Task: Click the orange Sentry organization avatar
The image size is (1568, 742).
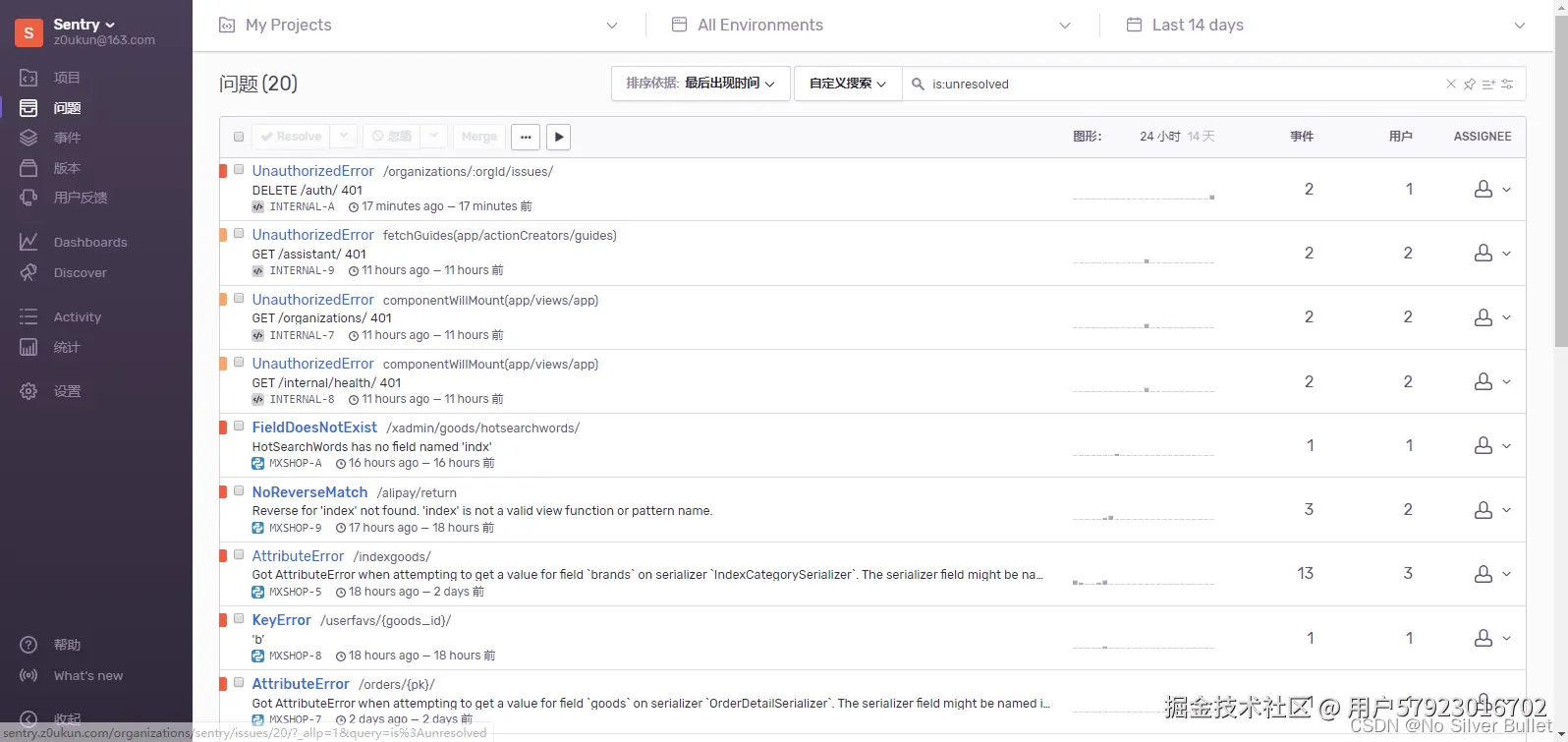Action: click(x=28, y=32)
